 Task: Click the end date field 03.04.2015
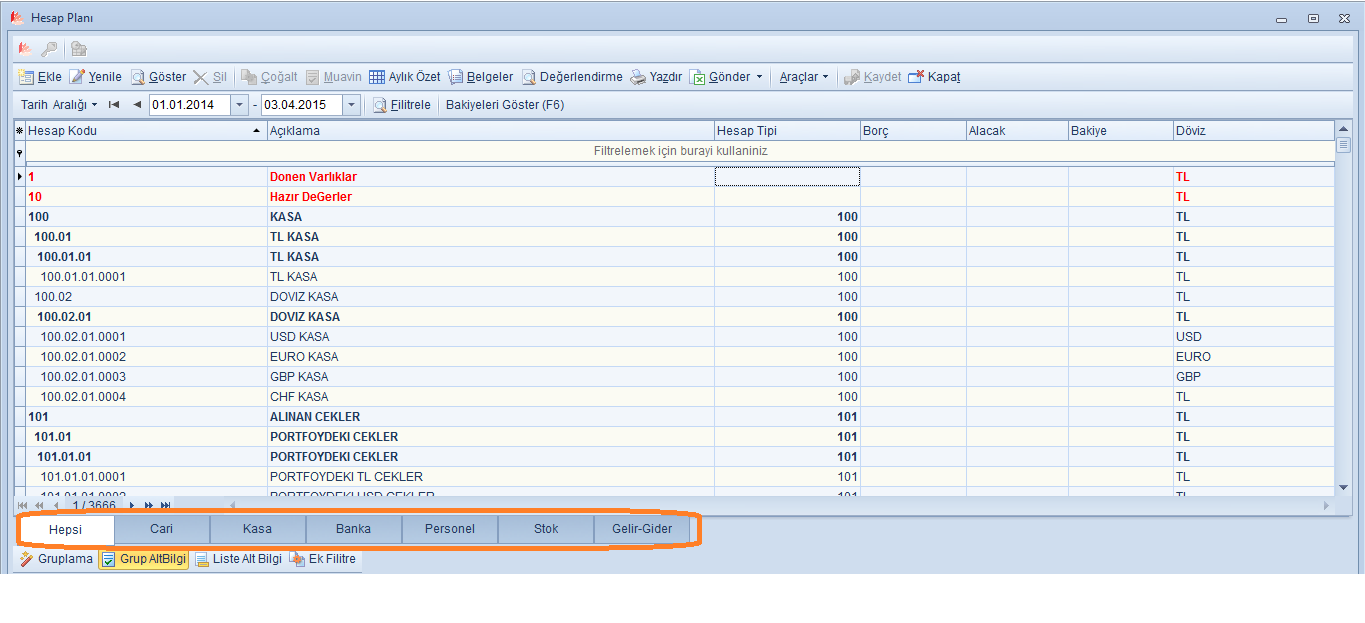301,105
